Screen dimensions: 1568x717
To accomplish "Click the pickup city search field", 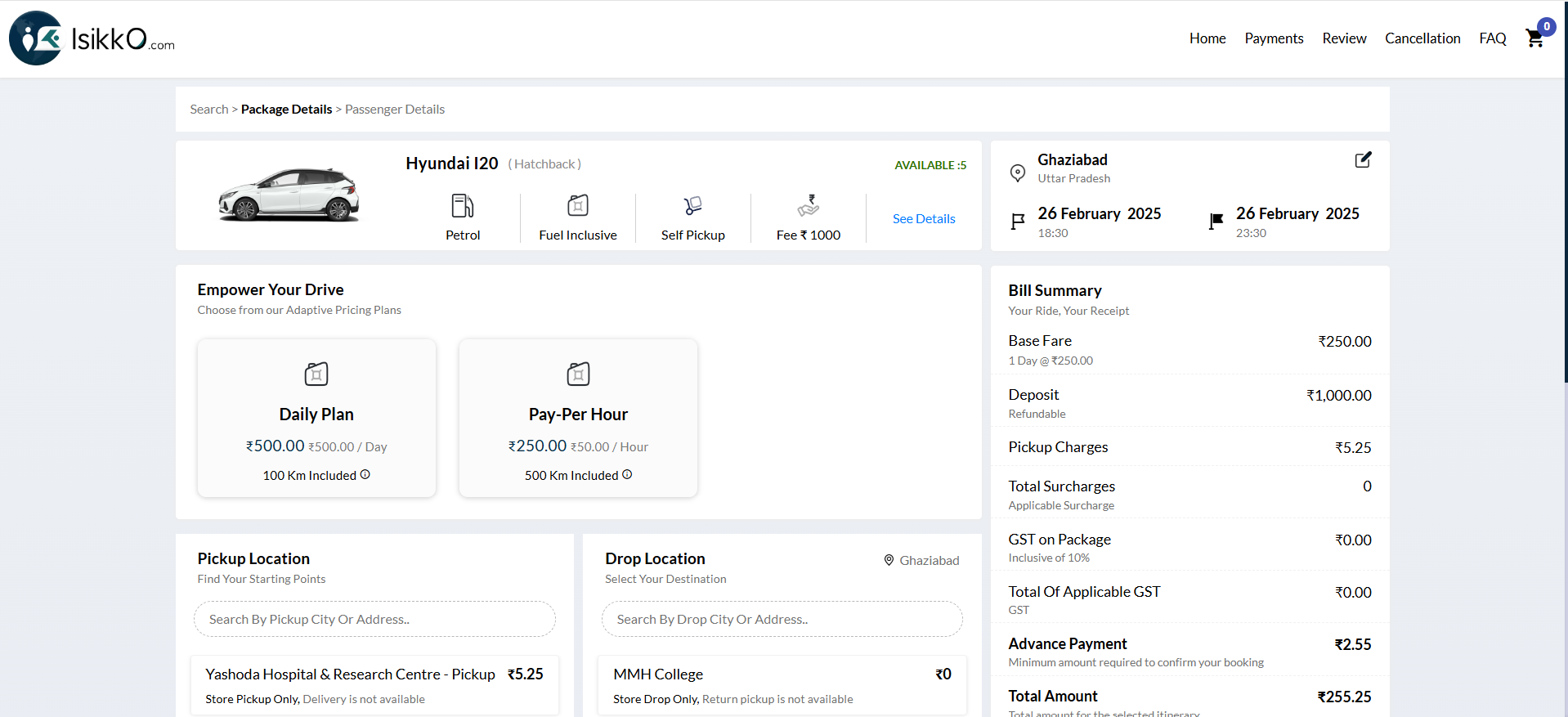I will click(374, 620).
